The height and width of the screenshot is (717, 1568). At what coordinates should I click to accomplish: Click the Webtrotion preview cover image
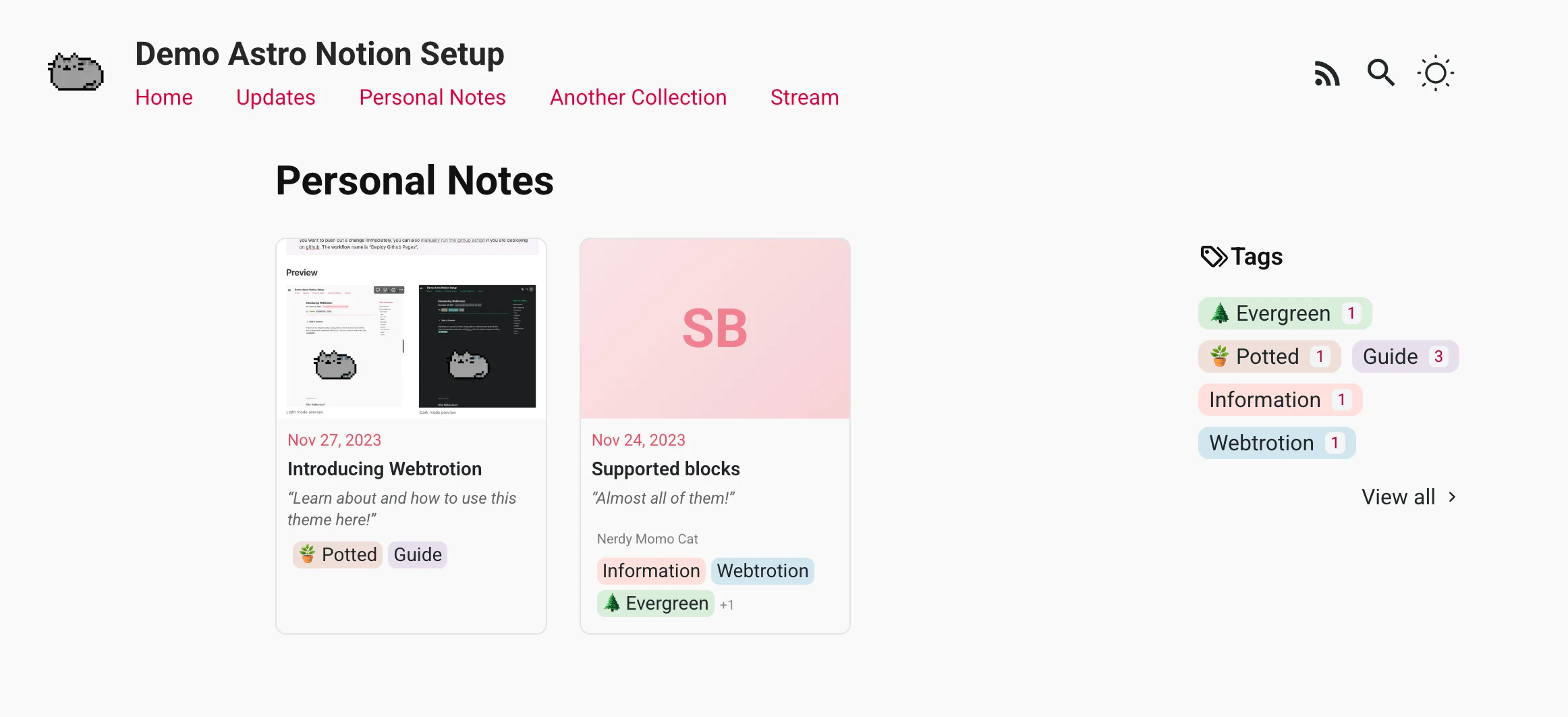click(411, 328)
